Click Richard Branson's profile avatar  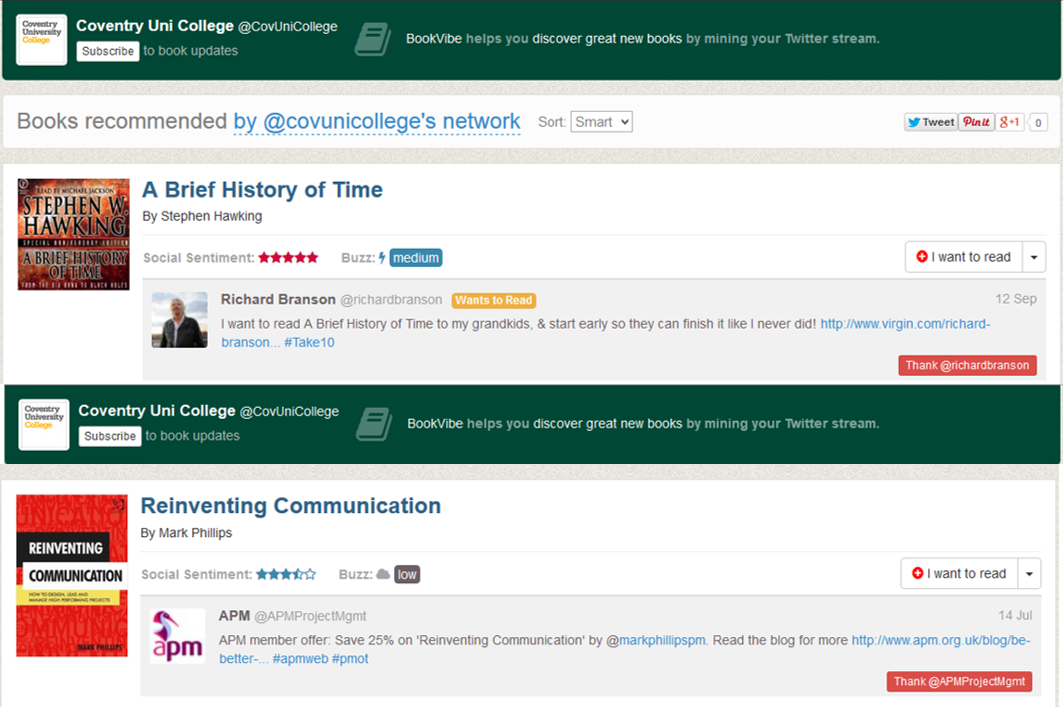(x=180, y=320)
